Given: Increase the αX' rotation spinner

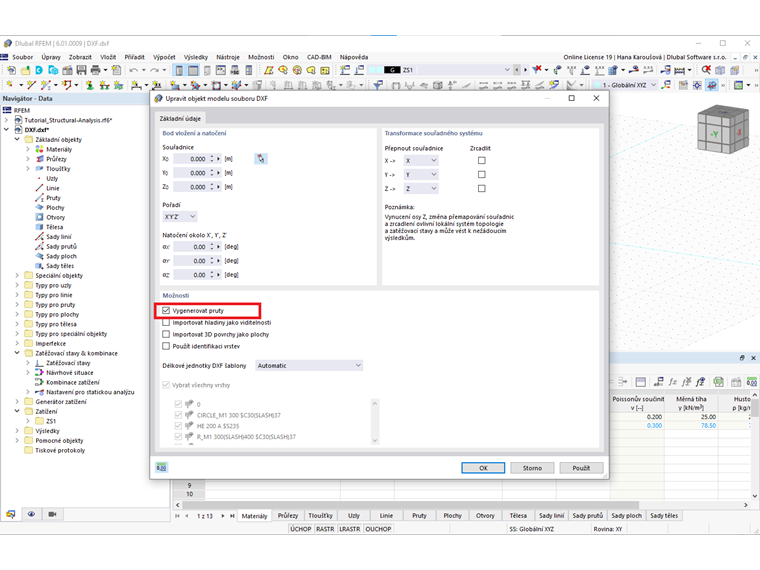Looking at the screenshot, I should [x=212, y=245].
